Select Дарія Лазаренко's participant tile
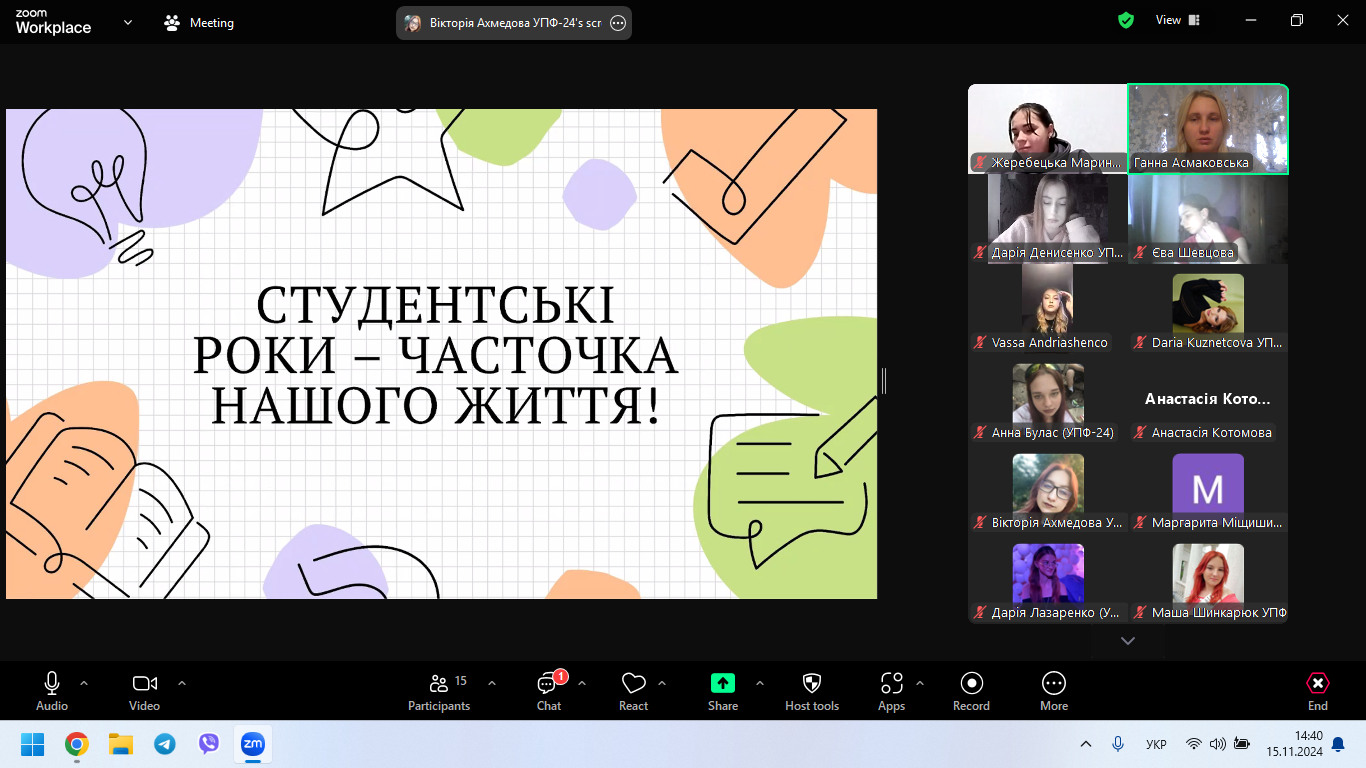Screen dimensions: 1366x768 (1048, 579)
